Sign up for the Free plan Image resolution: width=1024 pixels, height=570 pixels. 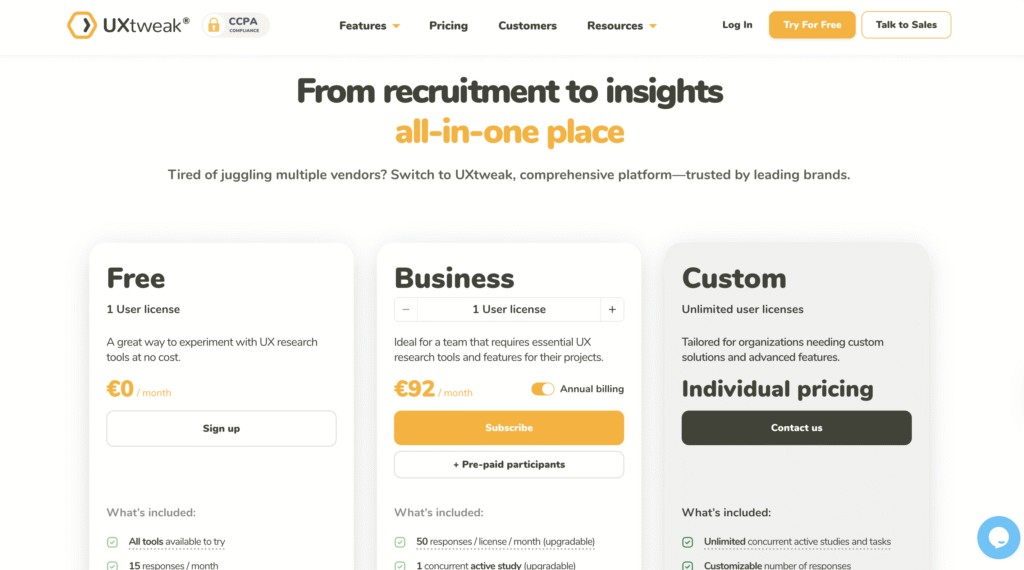[221, 429]
